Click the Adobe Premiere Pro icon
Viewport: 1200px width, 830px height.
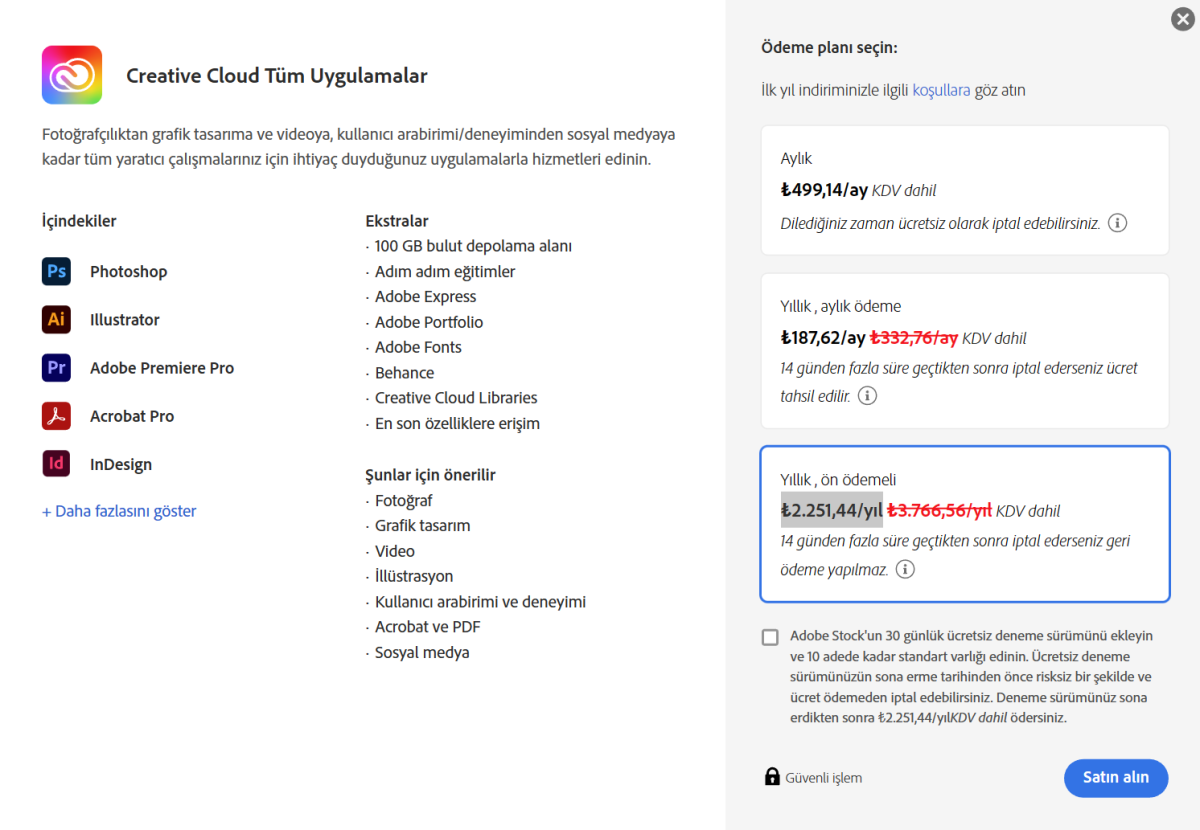56,367
